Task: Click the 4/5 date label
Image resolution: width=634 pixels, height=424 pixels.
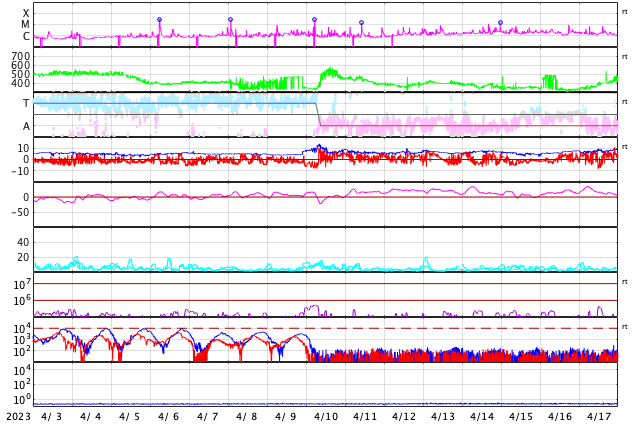Action: tap(129, 417)
